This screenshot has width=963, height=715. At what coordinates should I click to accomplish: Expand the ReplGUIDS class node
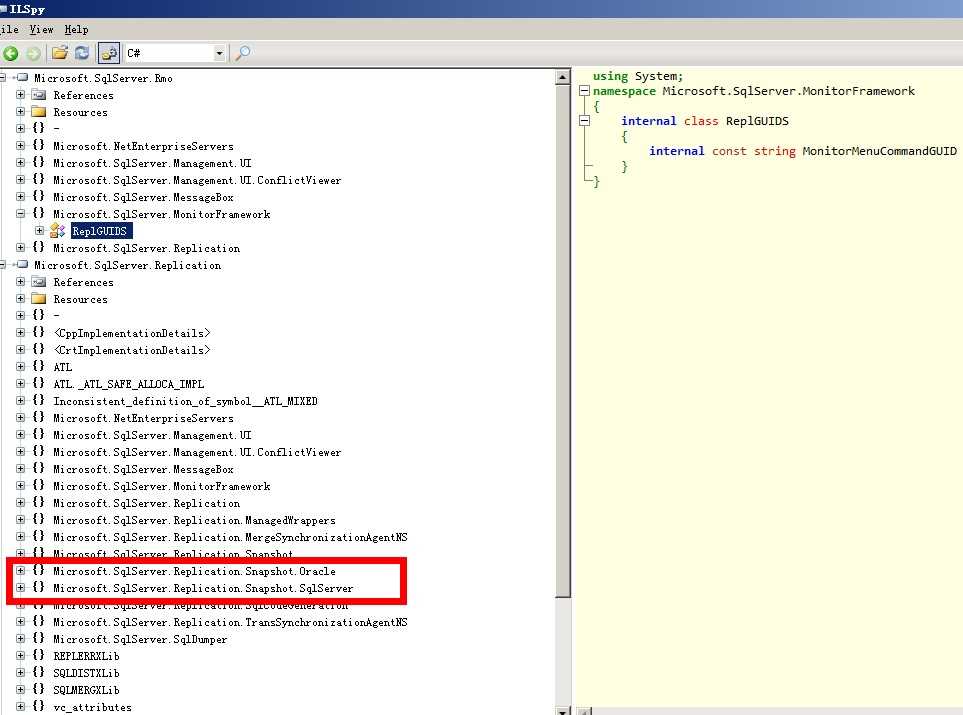pos(39,231)
